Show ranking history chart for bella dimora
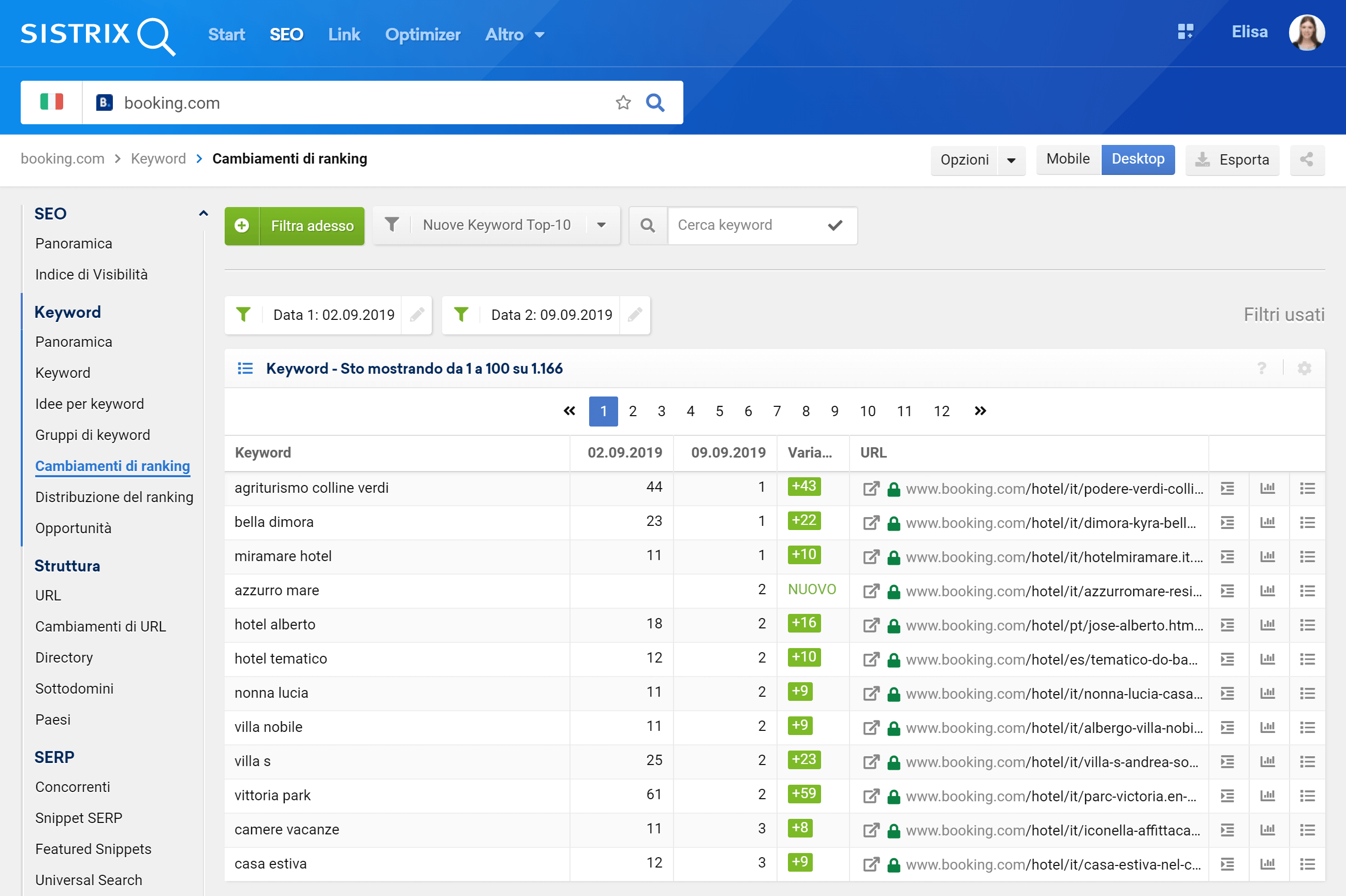This screenshot has width=1346, height=896. [x=1268, y=522]
